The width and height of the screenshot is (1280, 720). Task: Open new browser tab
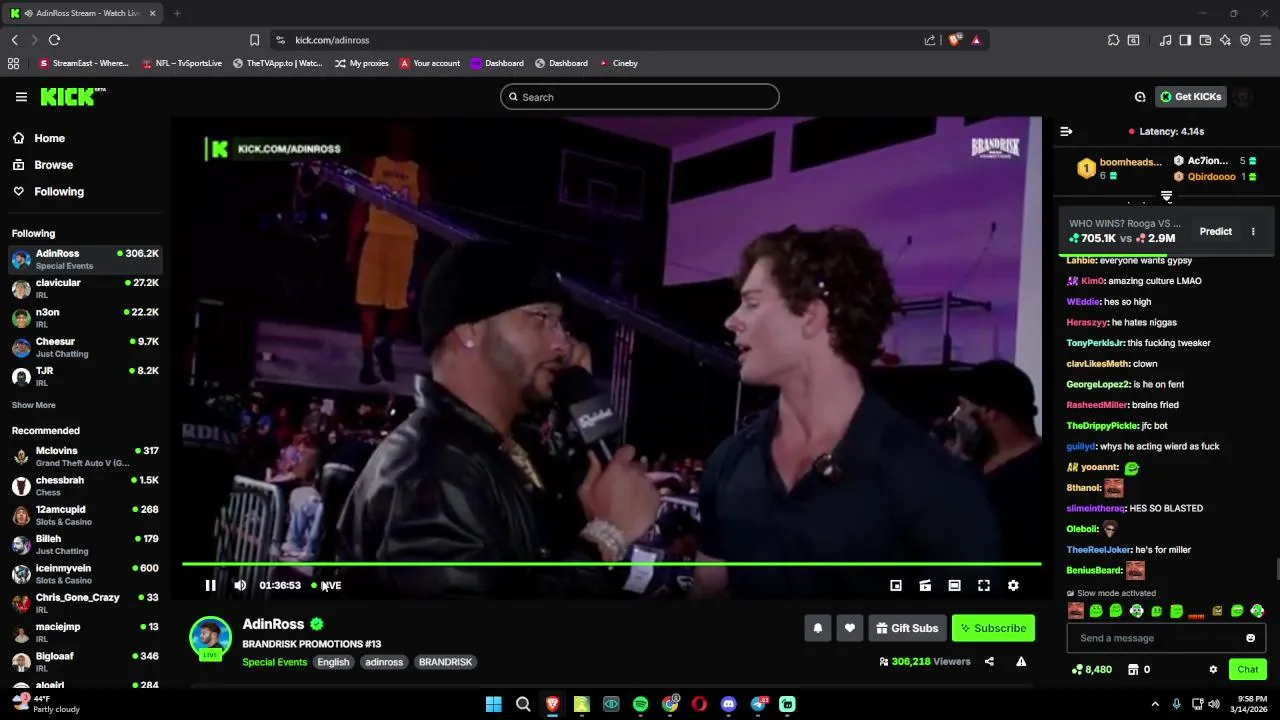[x=177, y=13]
